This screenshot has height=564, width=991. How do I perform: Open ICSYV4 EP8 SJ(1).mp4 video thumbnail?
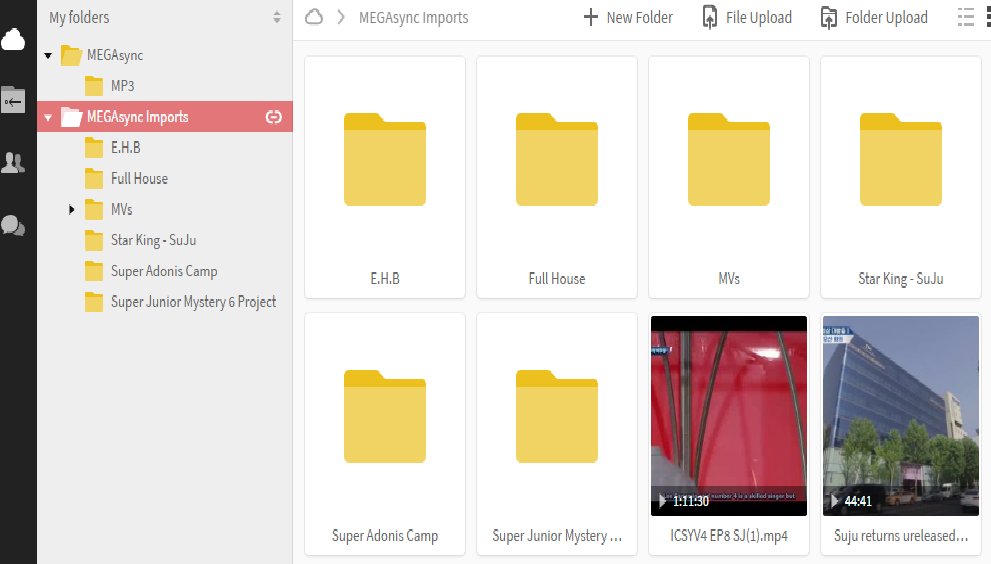tap(729, 416)
